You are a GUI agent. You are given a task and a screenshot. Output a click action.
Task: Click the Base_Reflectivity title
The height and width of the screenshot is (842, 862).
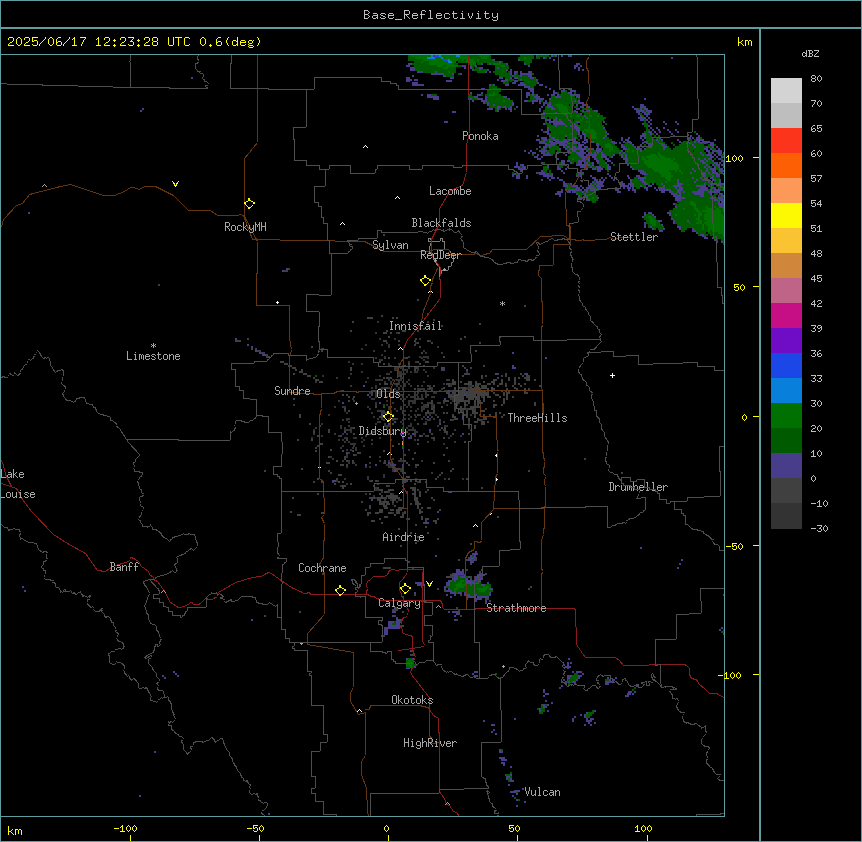pos(431,15)
